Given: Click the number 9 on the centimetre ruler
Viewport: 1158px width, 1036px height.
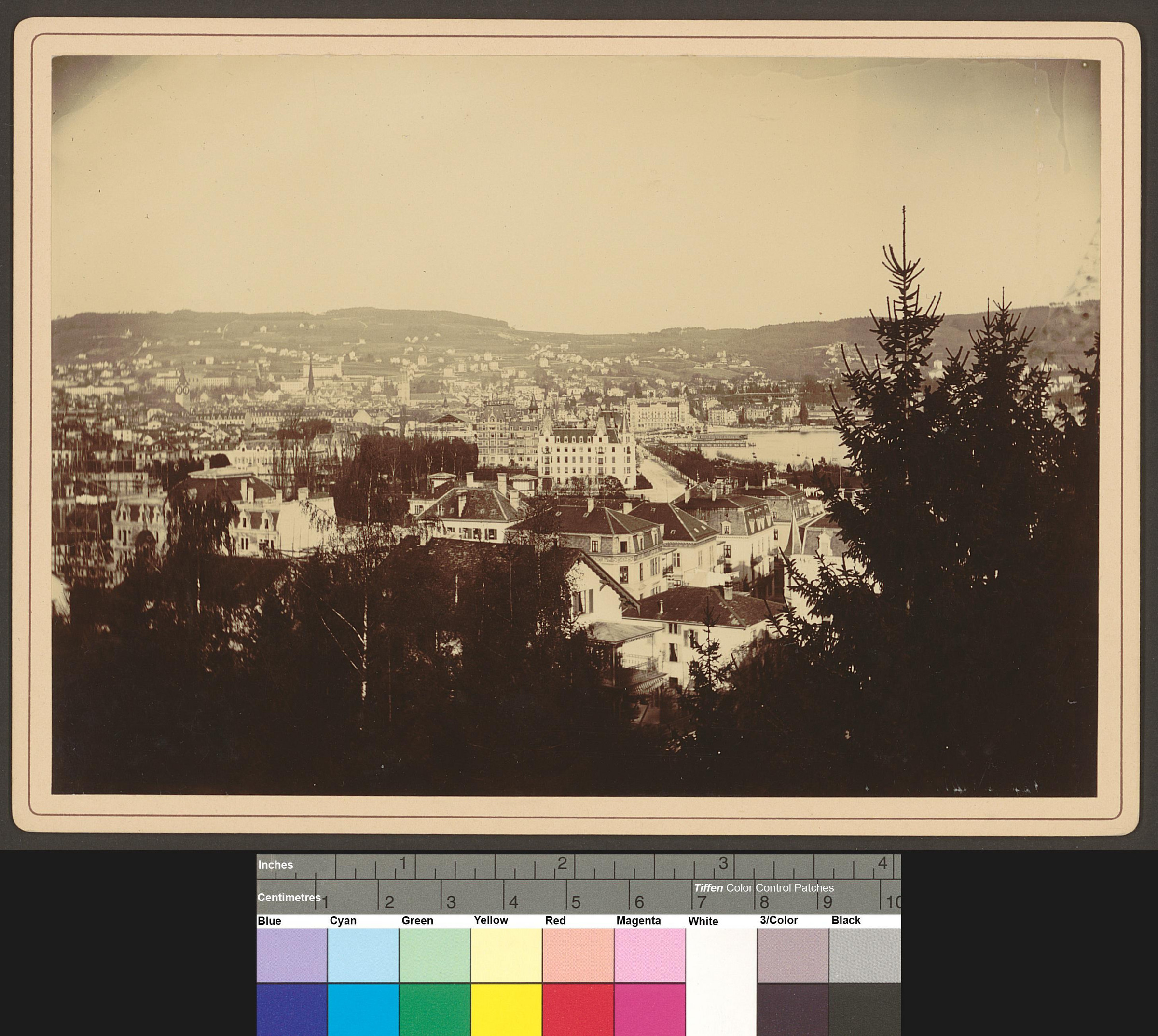Looking at the screenshot, I should [x=827, y=902].
